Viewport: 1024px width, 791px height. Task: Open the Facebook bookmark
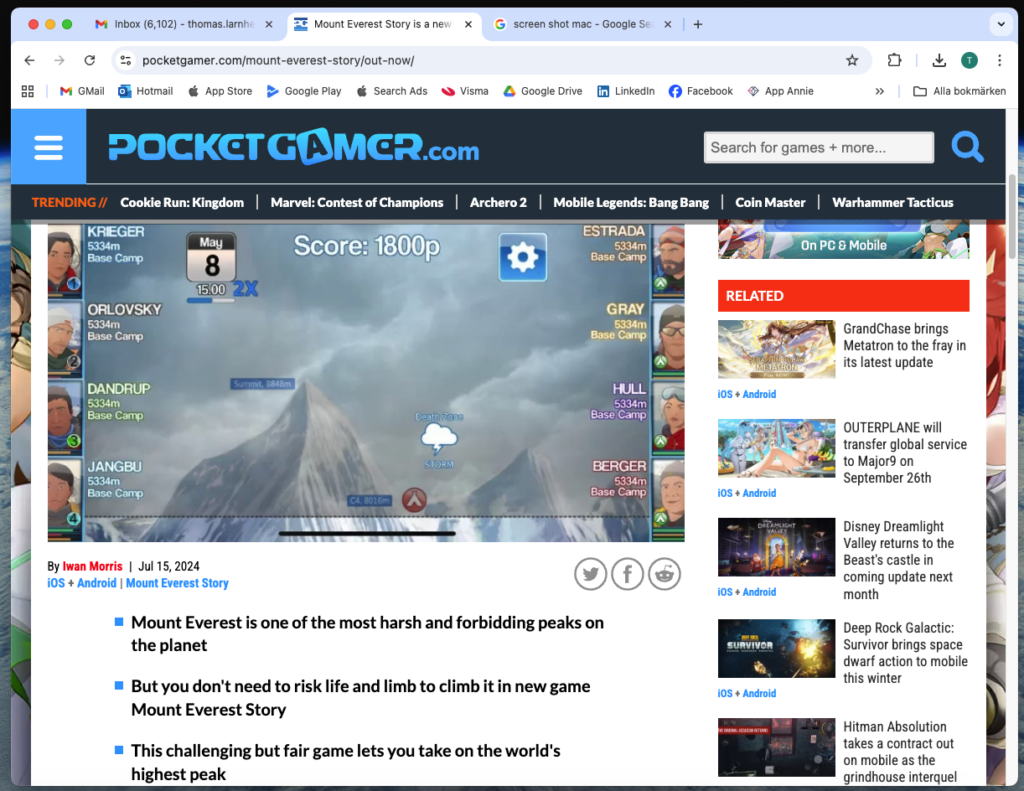pyautogui.click(x=701, y=91)
